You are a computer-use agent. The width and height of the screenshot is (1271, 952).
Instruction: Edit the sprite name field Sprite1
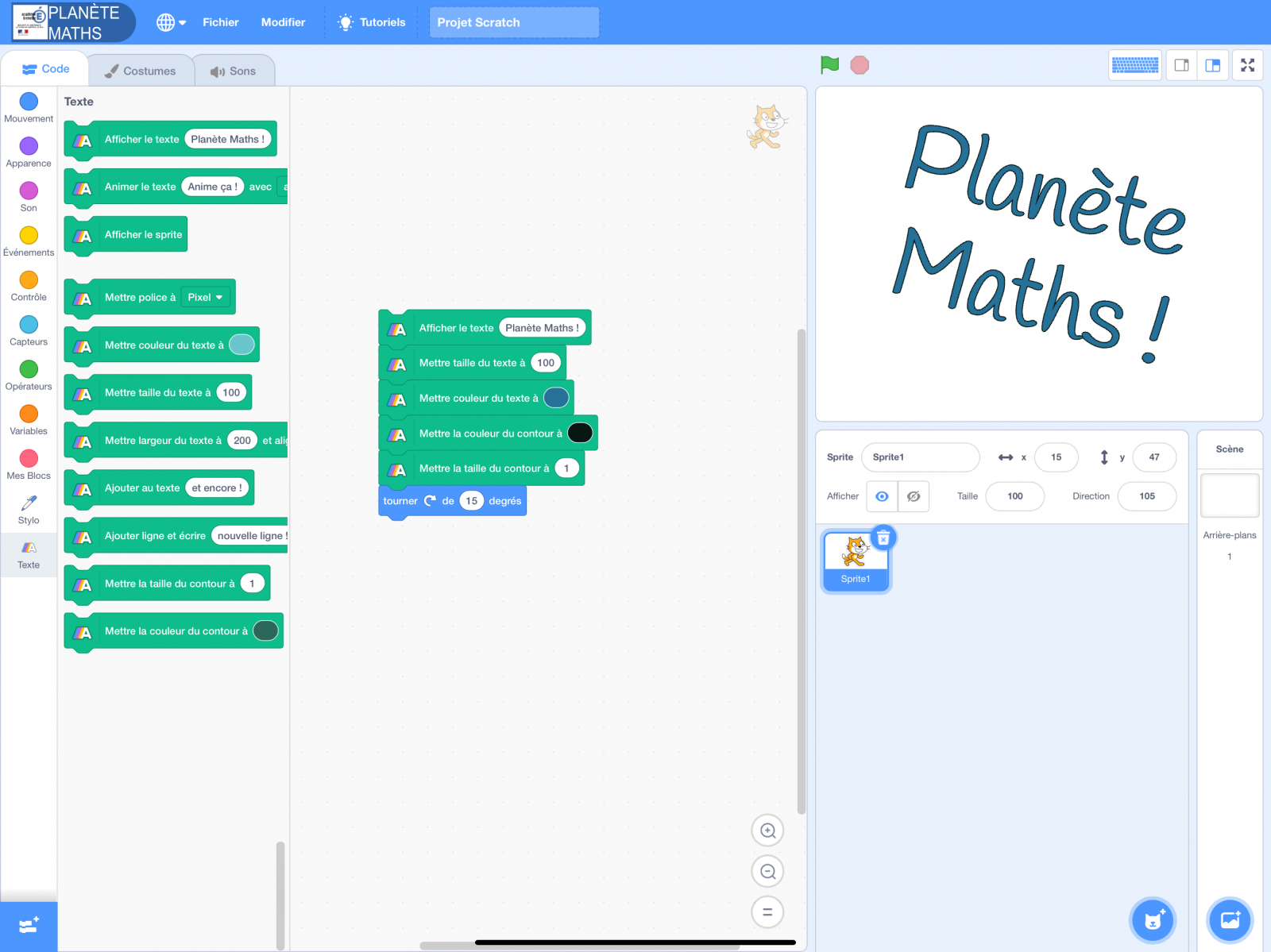pos(921,457)
